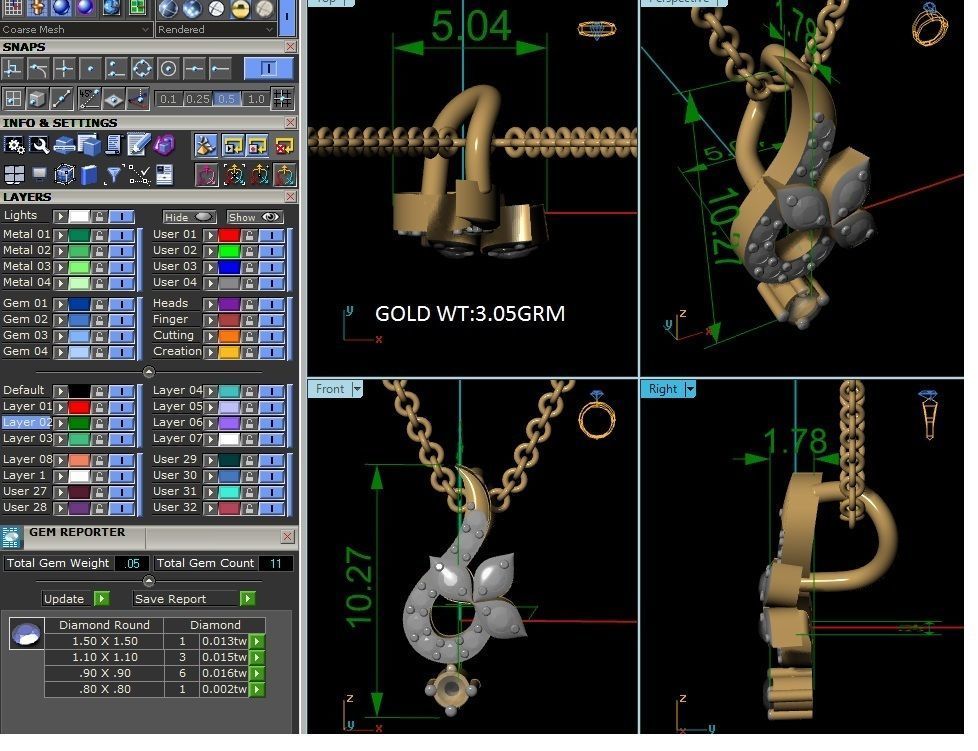This screenshot has height=751, width=978.
Task: Open the Coarse Mesh dropdown
Action: pyautogui.click(x=75, y=29)
